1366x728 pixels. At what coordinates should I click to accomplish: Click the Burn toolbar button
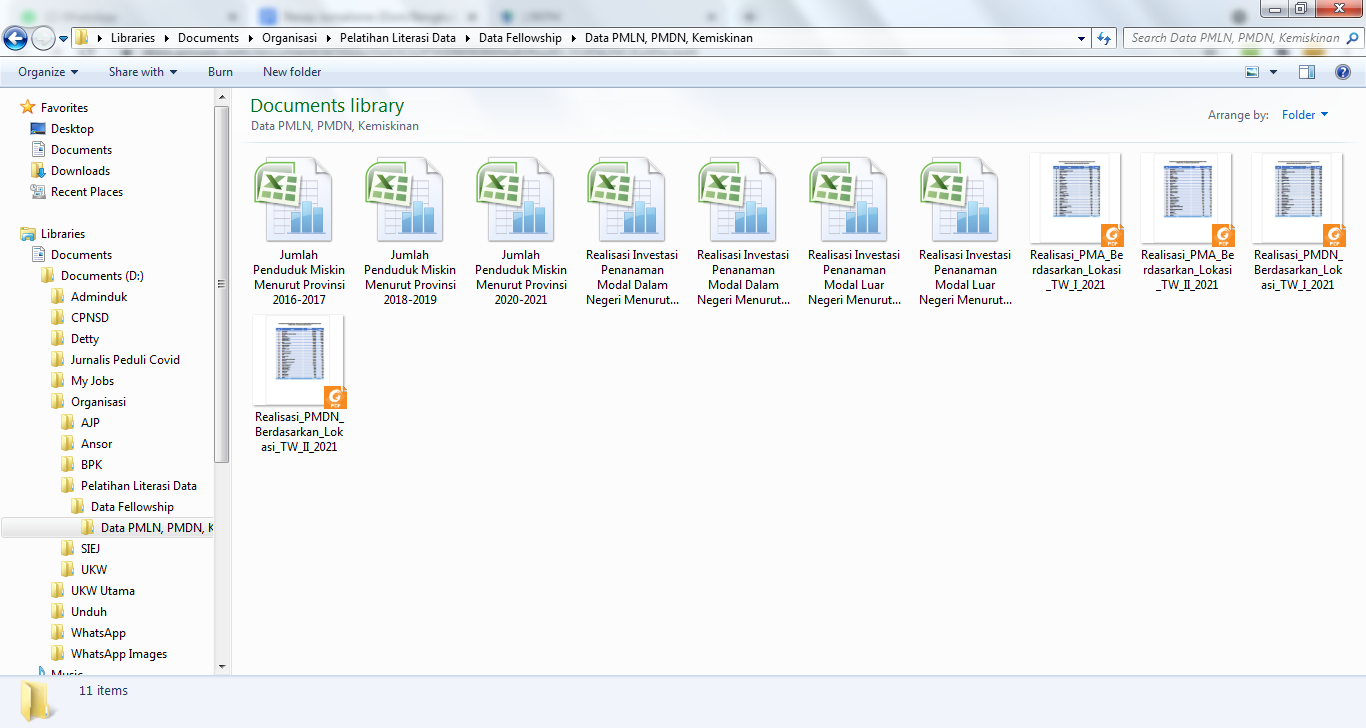point(220,72)
